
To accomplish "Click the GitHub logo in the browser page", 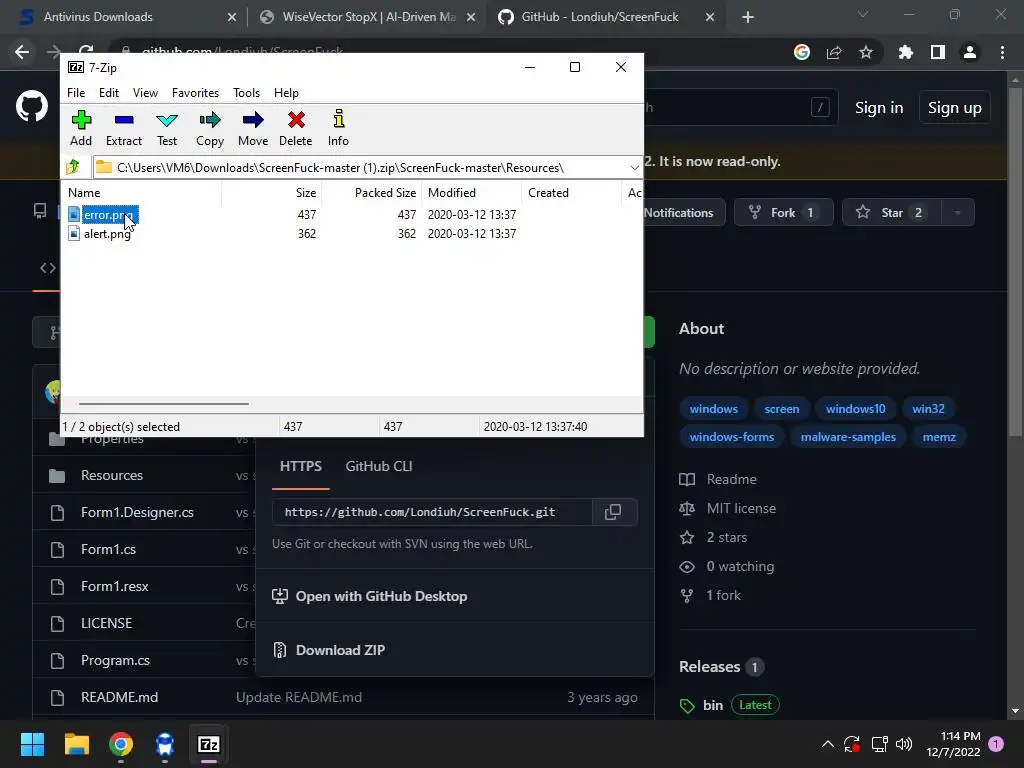I will click(x=32, y=106).
